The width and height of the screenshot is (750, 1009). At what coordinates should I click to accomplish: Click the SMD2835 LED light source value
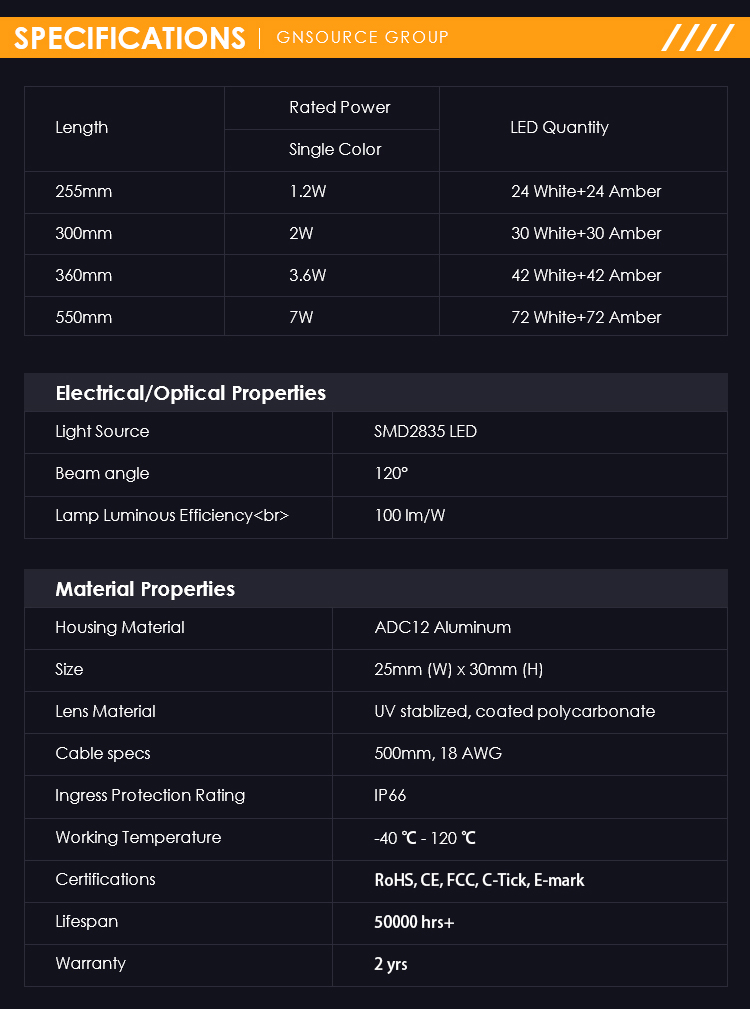tap(425, 431)
